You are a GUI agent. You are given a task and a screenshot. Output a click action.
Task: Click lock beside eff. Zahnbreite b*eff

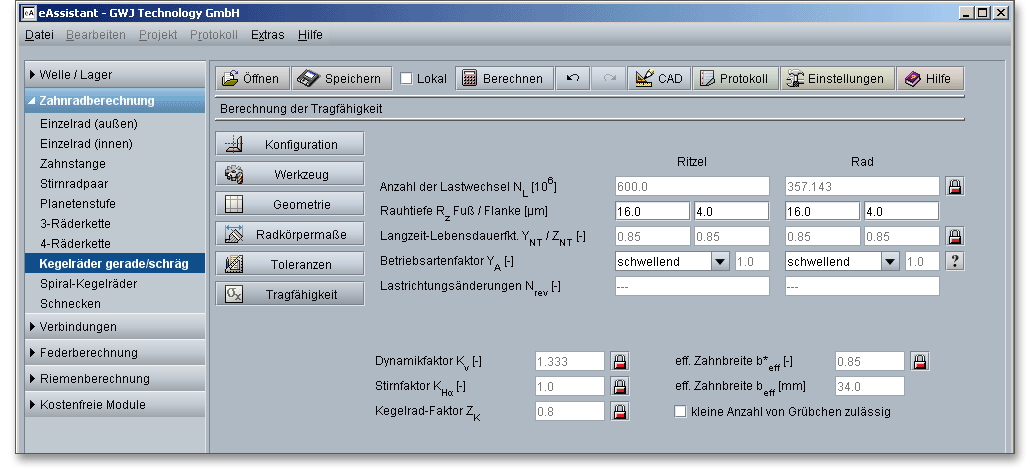[x=919, y=361]
